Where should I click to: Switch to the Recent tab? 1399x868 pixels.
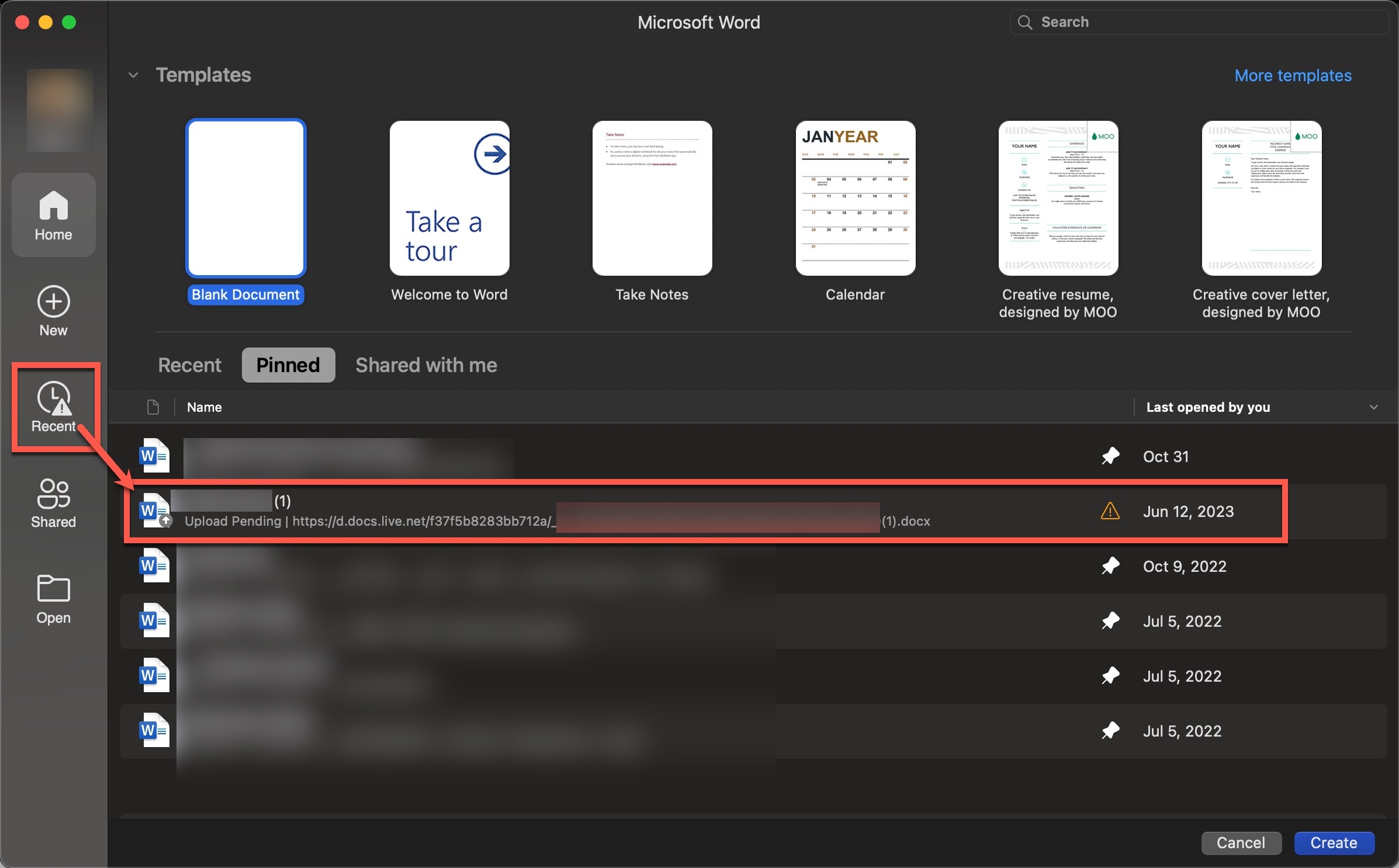189,365
